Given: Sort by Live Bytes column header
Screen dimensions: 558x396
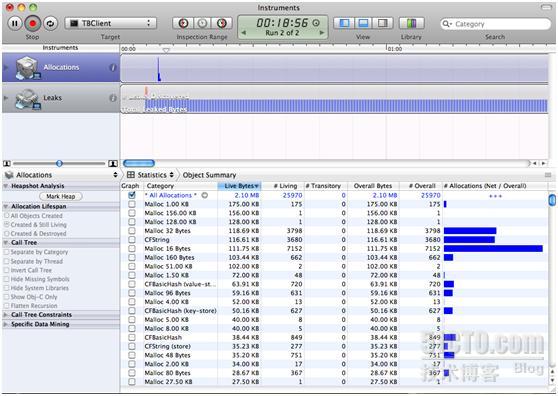Looking at the screenshot, I should [x=239, y=186].
